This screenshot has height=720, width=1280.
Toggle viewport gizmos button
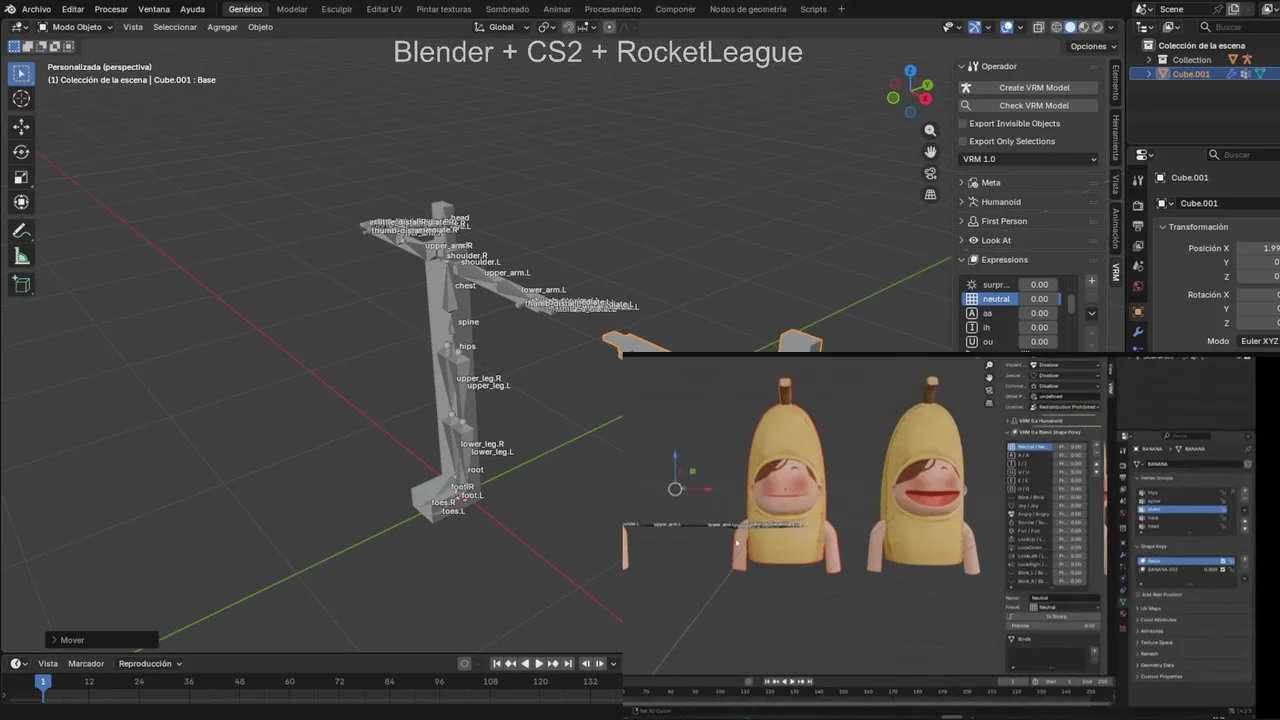975,27
